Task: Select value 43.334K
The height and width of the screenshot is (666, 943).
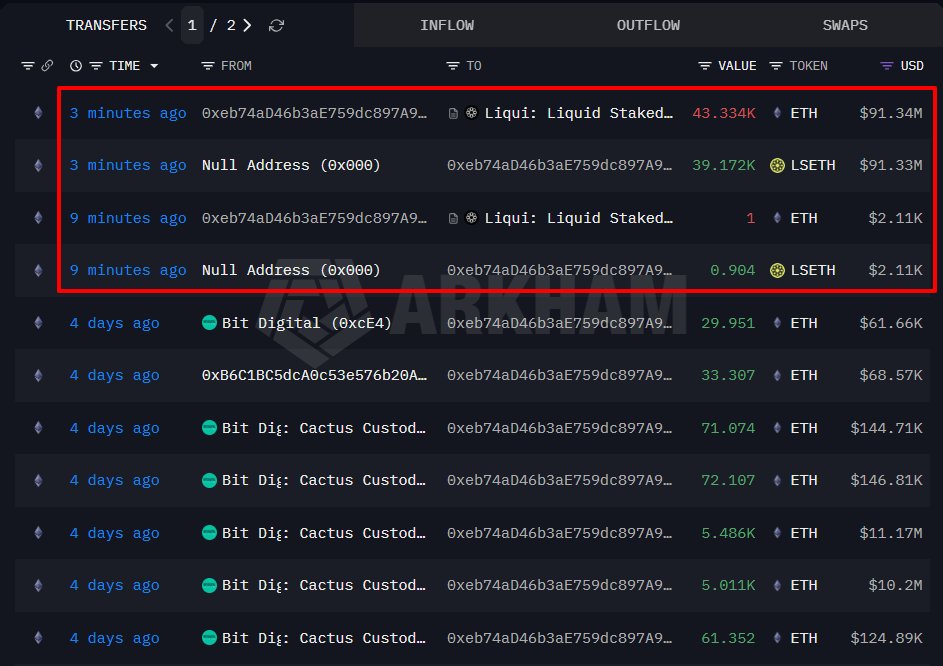Action: 723,113
